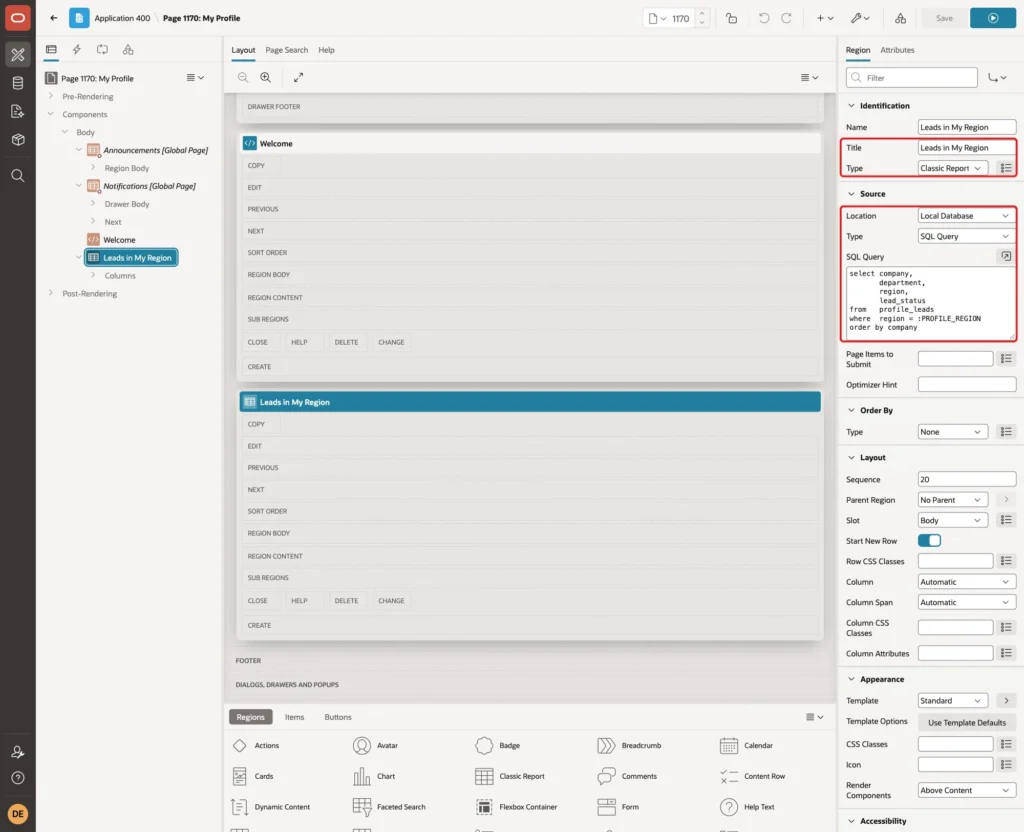
Task: Click the Oracle APEX home logo
Action: pyautogui.click(x=18, y=18)
